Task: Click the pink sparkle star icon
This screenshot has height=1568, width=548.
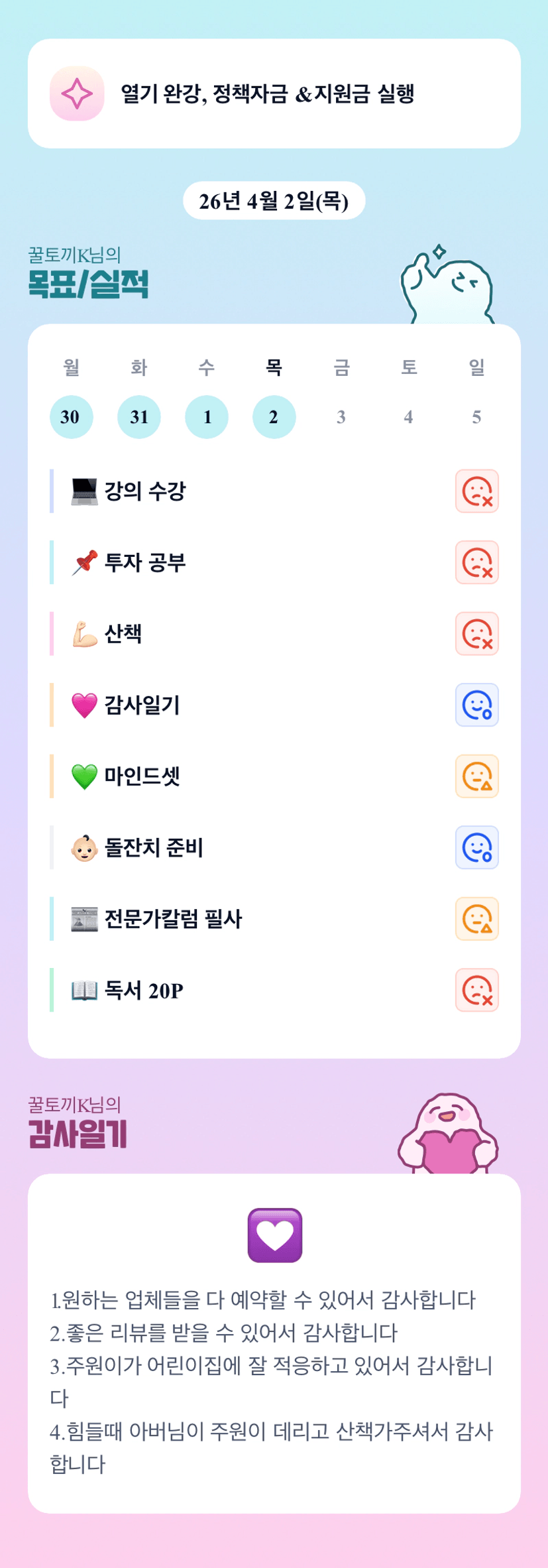Action: click(x=77, y=93)
